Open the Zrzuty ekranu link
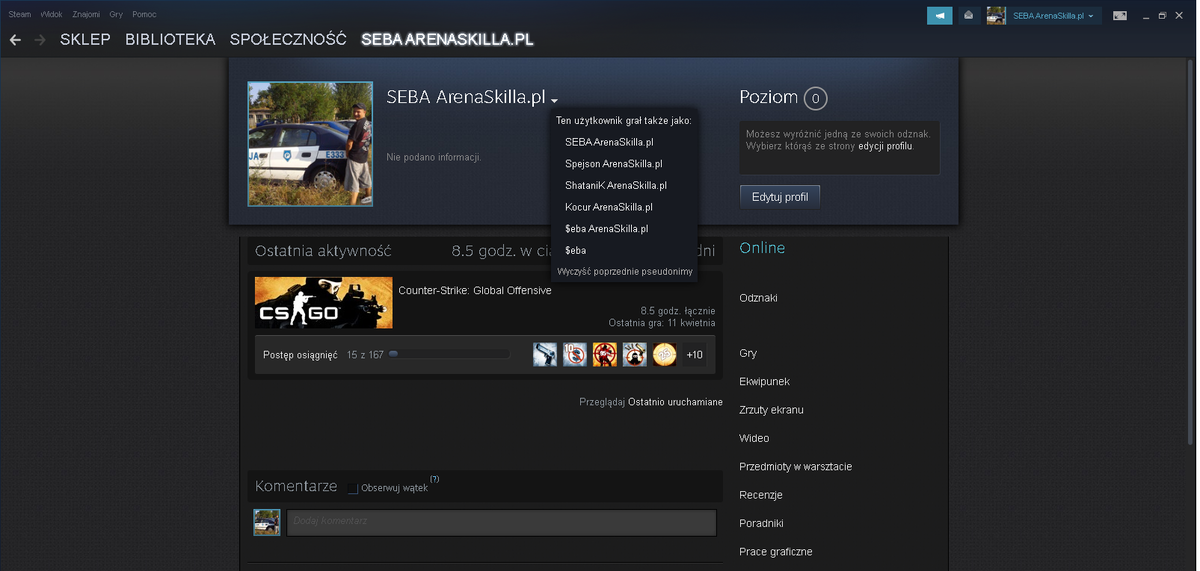Viewport: 1200px width, 571px height. point(771,410)
